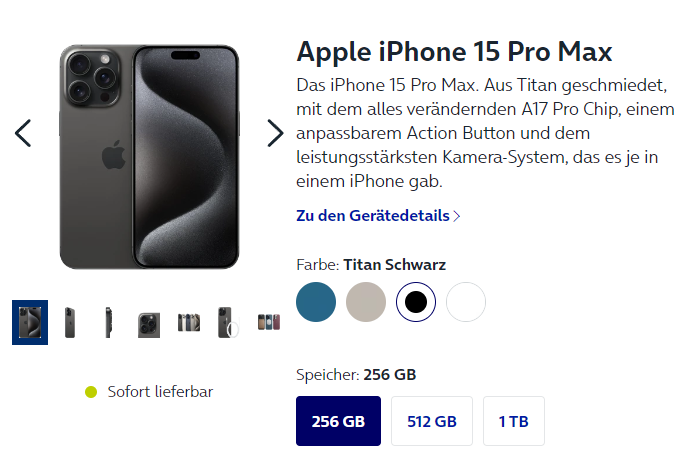
Task: Choose the natural titanium beige color
Action: pyautogui.click(x=366, y=302)
